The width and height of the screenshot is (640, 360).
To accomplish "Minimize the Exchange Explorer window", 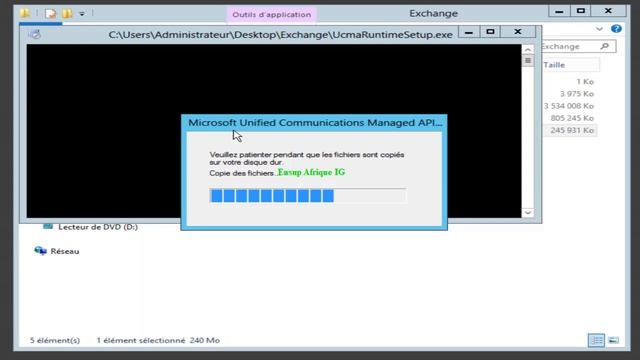I will tap(559, 11).
